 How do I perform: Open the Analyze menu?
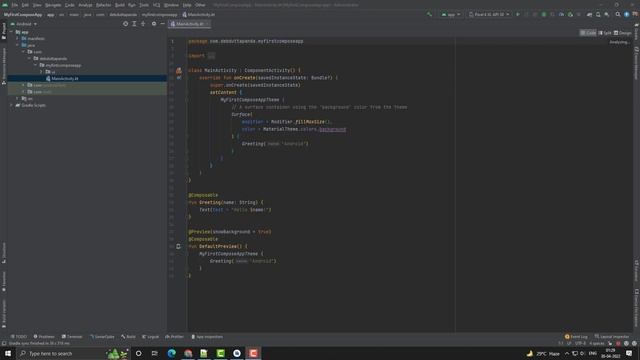click(85, 5)
